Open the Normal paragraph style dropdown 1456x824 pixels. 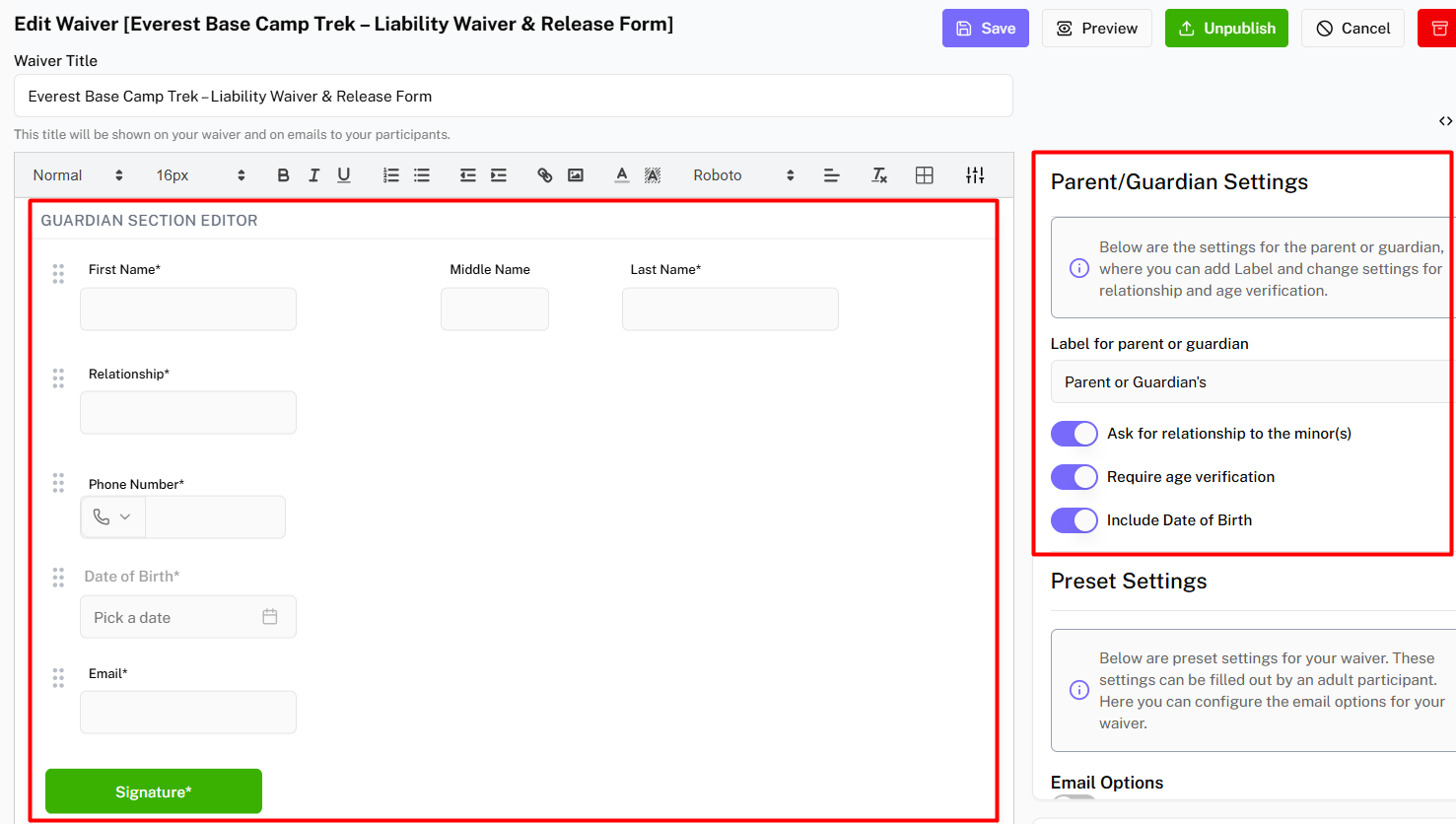(x=77, y=175)
